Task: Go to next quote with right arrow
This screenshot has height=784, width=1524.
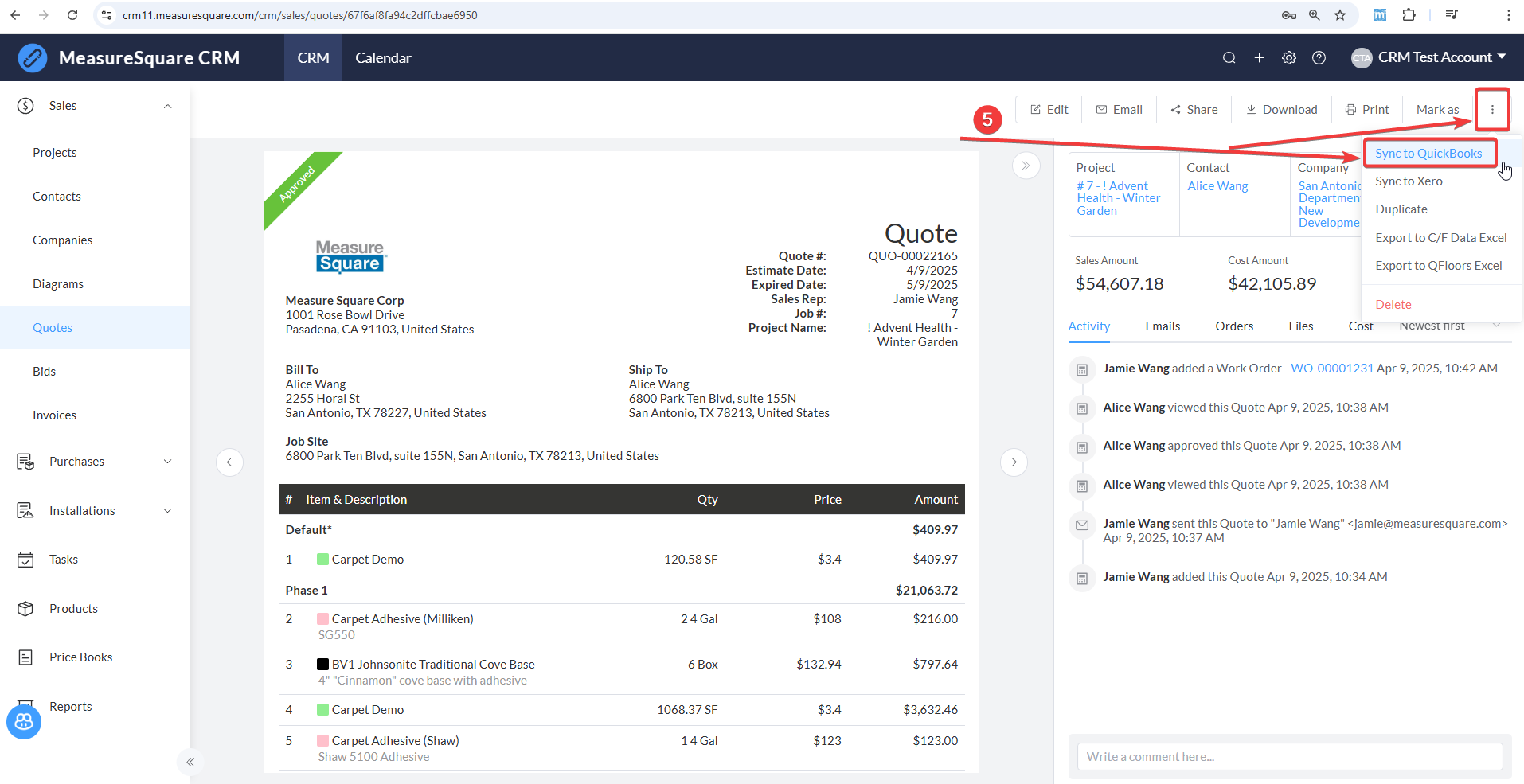Action: (x=1014, y=462)
